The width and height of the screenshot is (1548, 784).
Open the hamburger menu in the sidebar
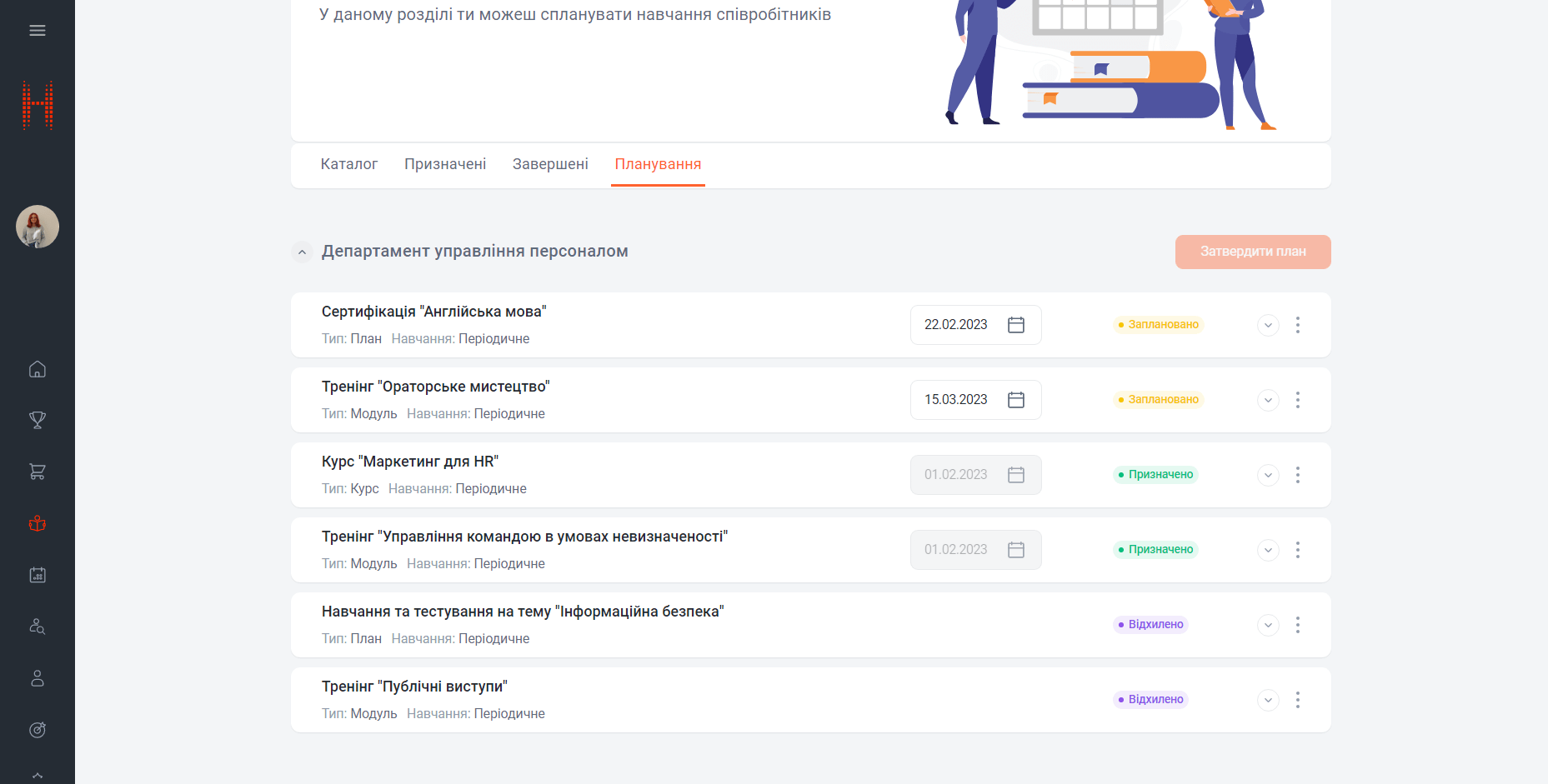click(x=38, y=31)
